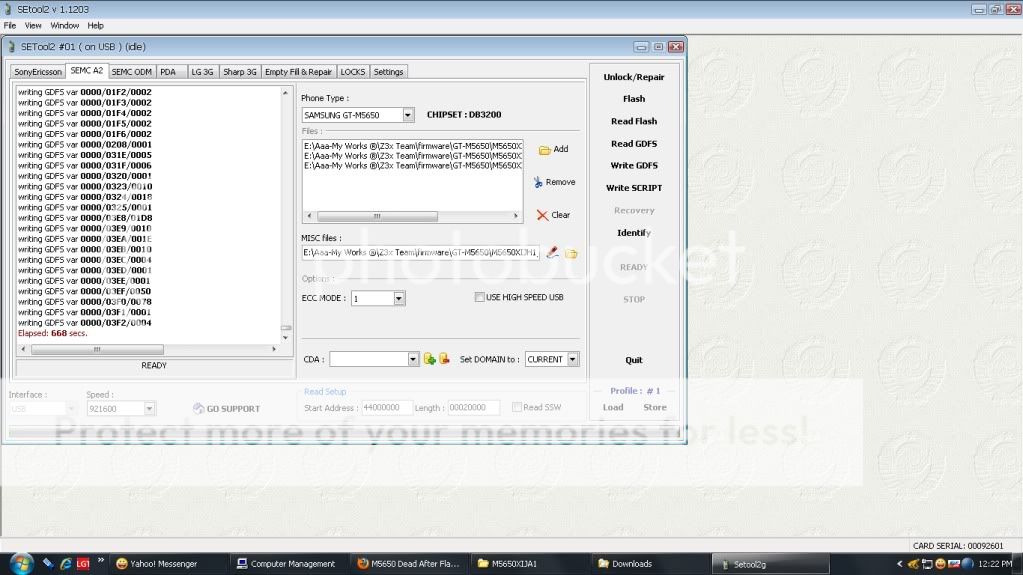Click the Read Flash button
This screenshot has width=1023, height=575.
(x=634, y=121)
